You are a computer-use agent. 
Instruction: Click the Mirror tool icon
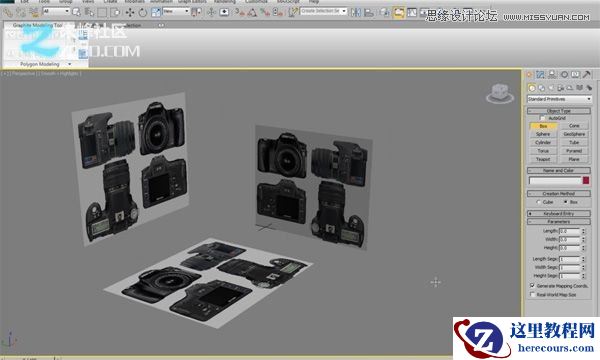pos(355,13)
